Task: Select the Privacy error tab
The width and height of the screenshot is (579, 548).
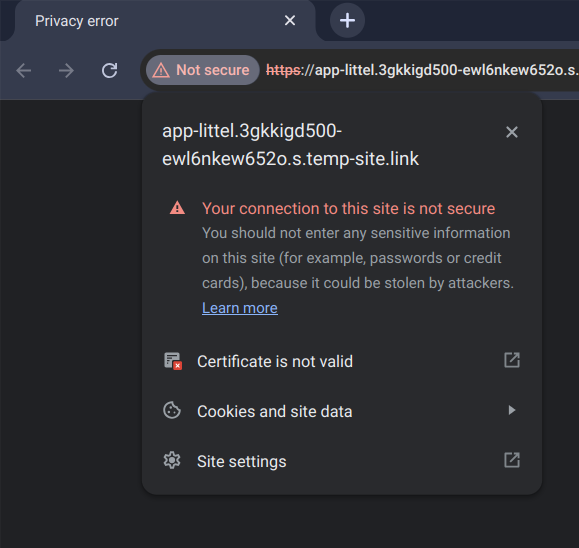Action: tap(165, 21)
